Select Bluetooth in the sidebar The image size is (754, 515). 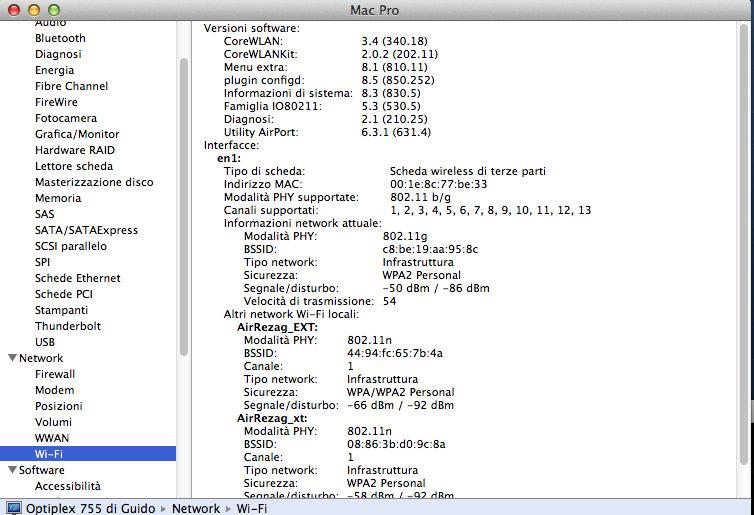pyautogui.click(x=60, y=38)
